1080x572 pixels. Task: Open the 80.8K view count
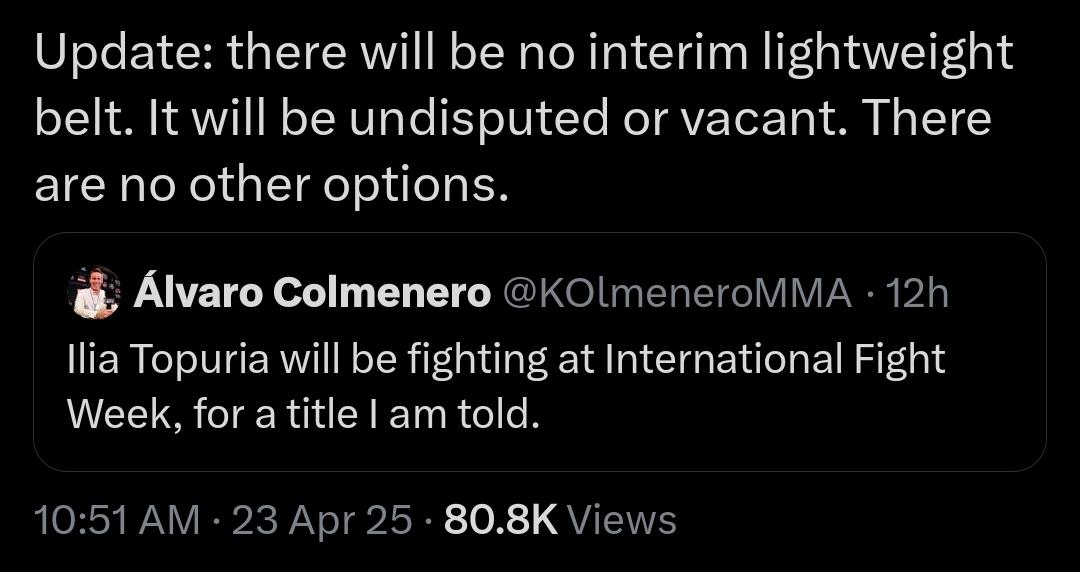pos(500,520)
